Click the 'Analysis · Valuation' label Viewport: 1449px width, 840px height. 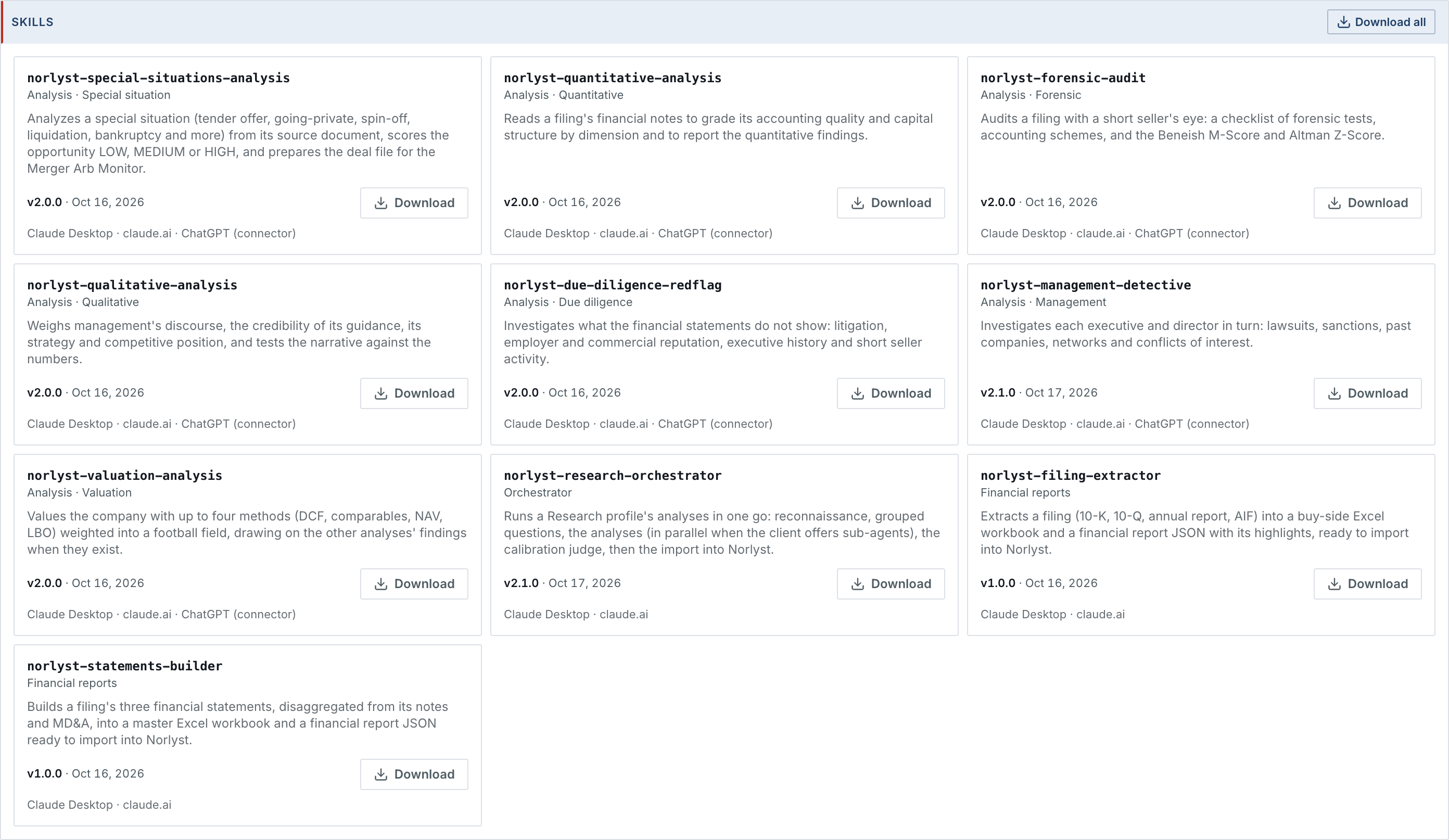point(79,493)
